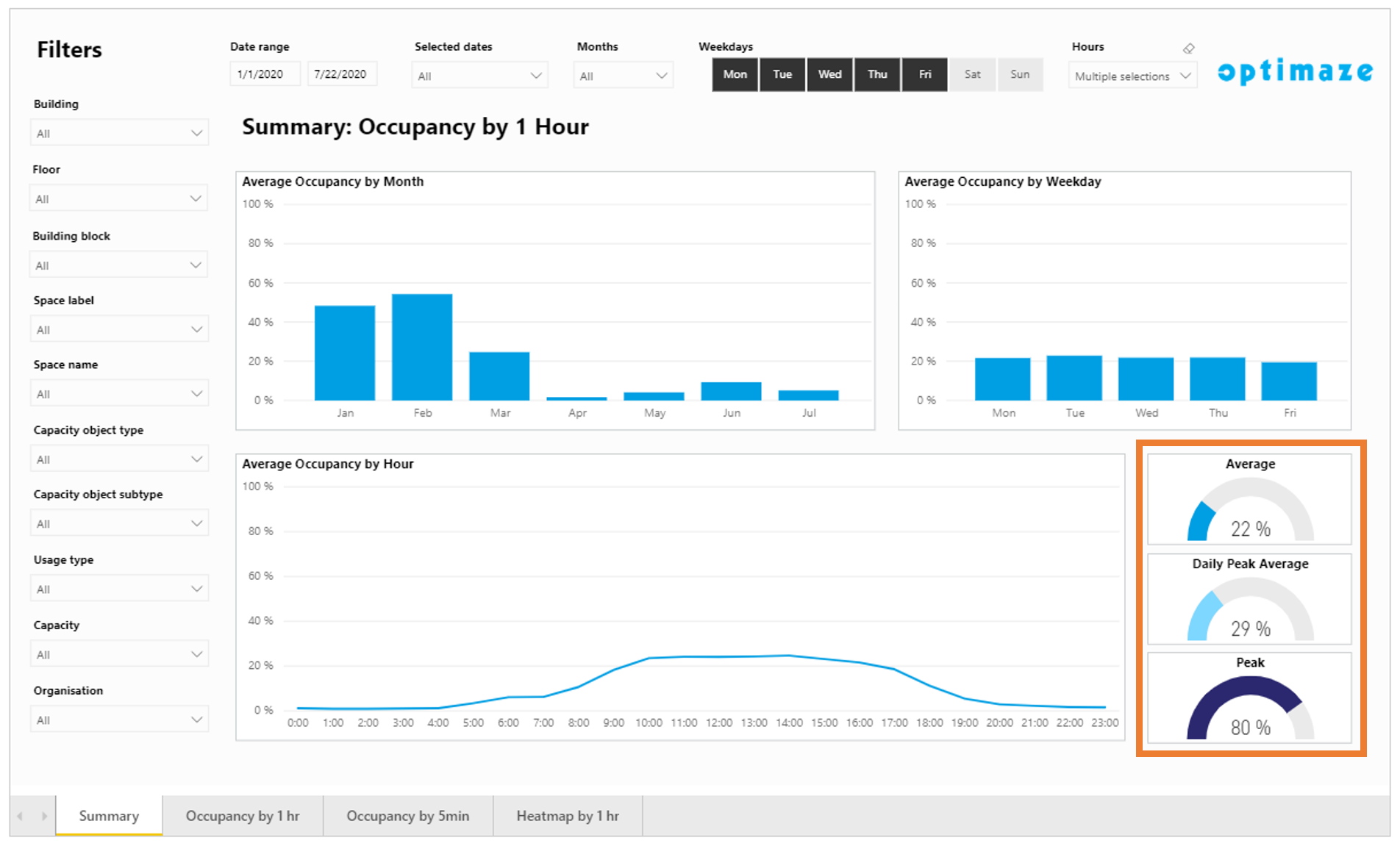Open the Heatmap by 1 hr tab

[567, 816]
